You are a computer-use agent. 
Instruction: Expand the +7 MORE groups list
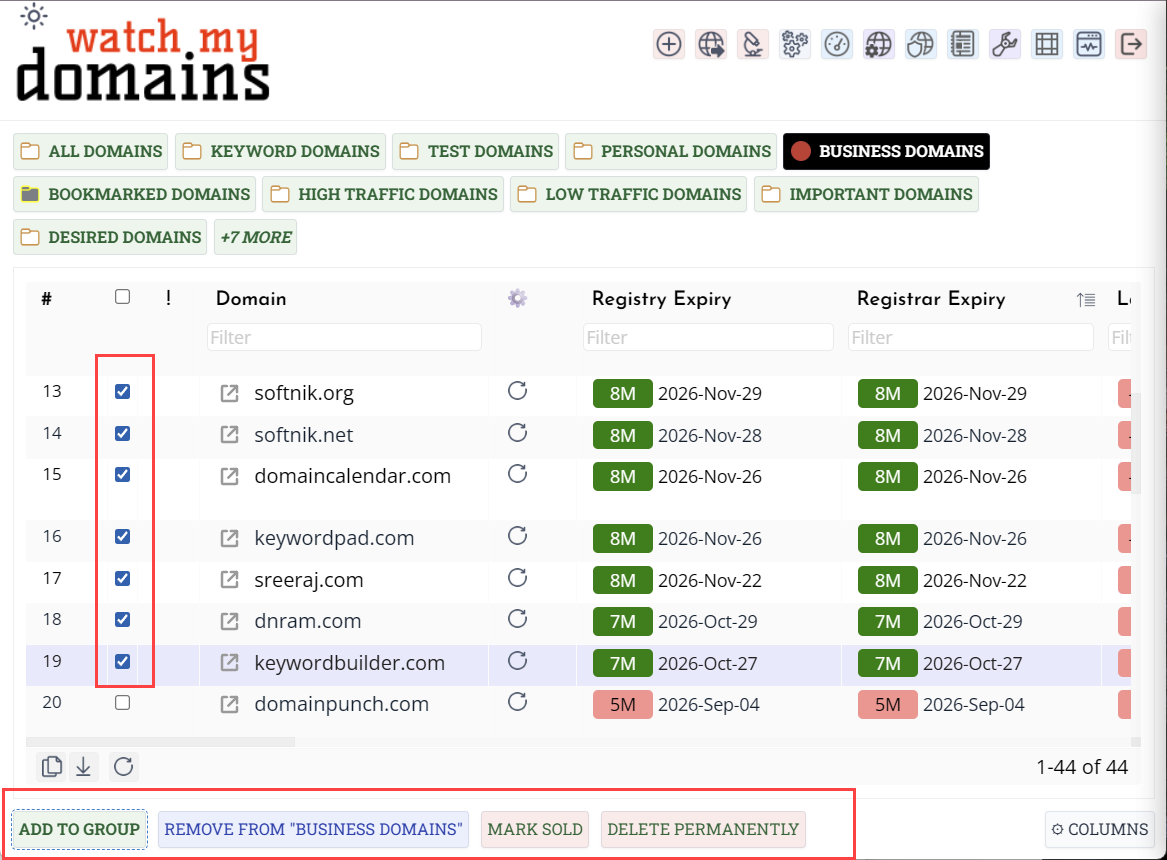click(255, 237)
